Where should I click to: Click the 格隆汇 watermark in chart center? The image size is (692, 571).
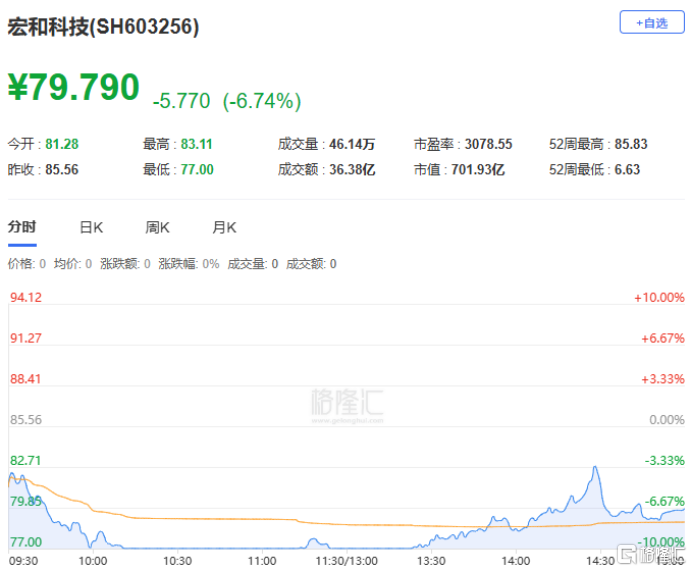[347, 406]
